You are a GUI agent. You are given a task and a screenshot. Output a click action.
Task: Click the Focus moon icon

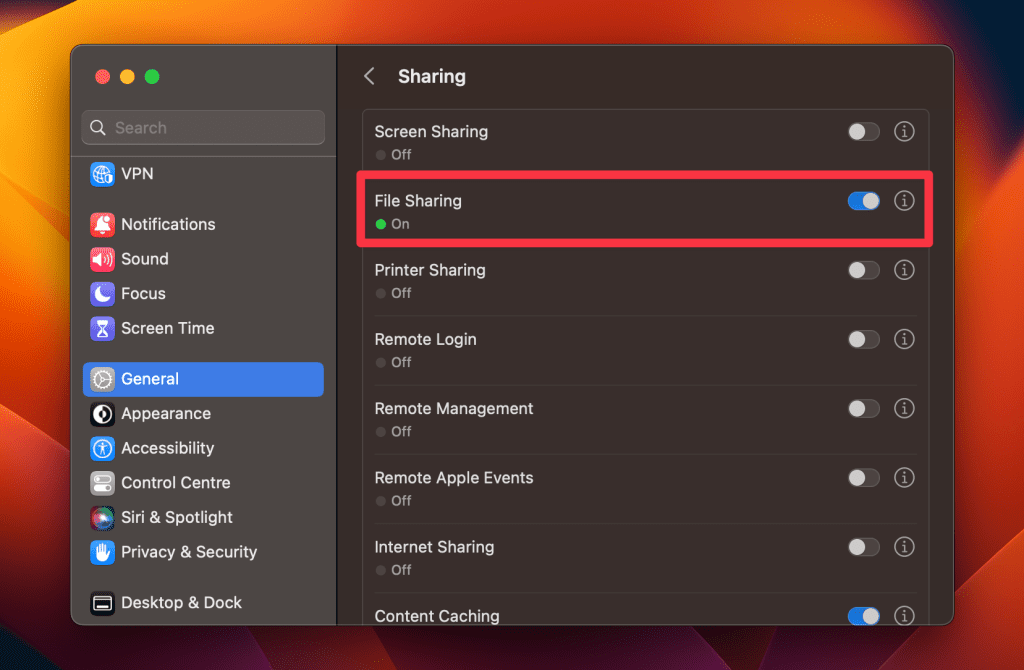[102, 294]
